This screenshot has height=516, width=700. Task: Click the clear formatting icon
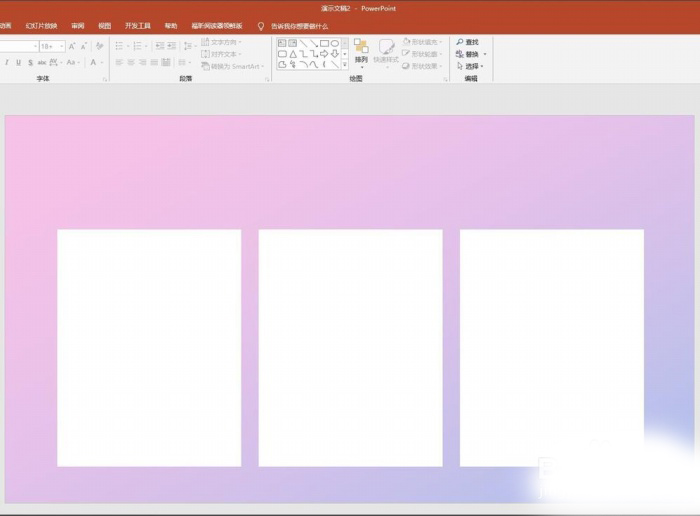(99, 46)
